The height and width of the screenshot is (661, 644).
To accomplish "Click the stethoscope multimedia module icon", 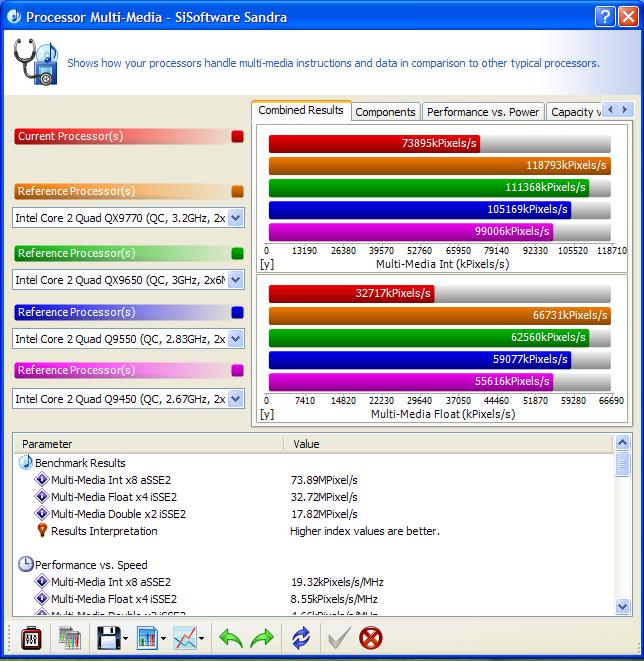I will [x=36, y=62].
